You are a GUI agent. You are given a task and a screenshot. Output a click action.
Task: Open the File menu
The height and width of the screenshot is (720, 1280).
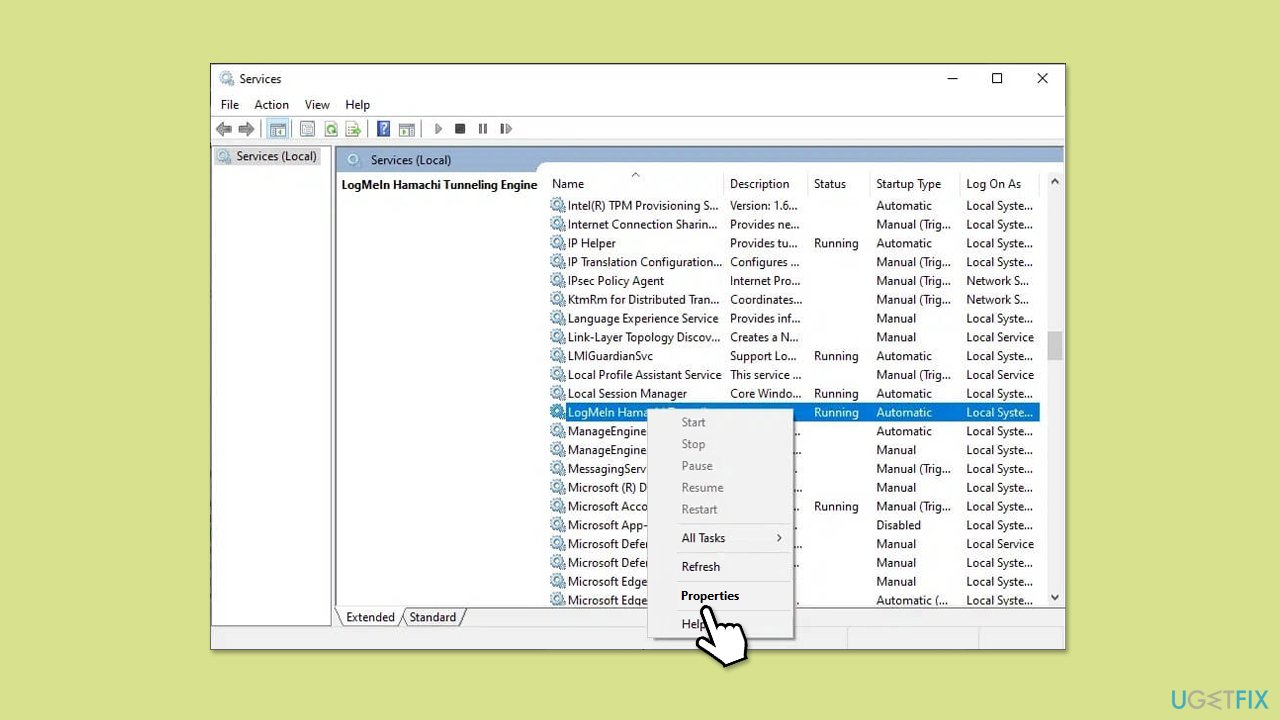230,105
